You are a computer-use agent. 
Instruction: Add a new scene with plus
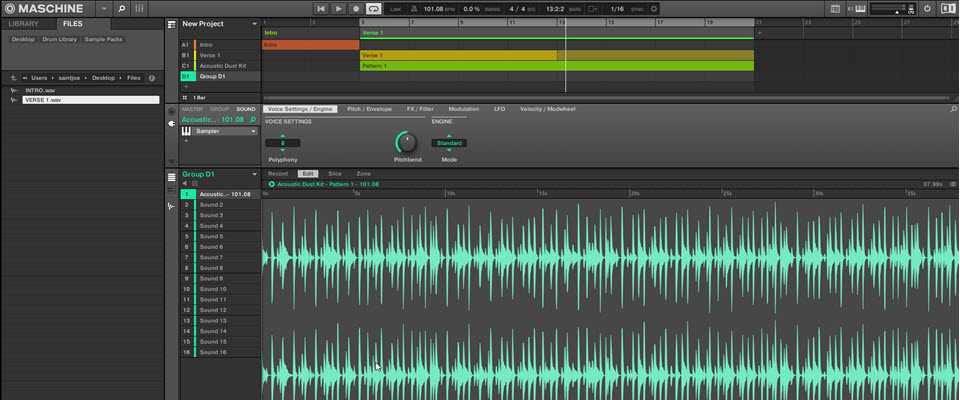coord(760,33)
